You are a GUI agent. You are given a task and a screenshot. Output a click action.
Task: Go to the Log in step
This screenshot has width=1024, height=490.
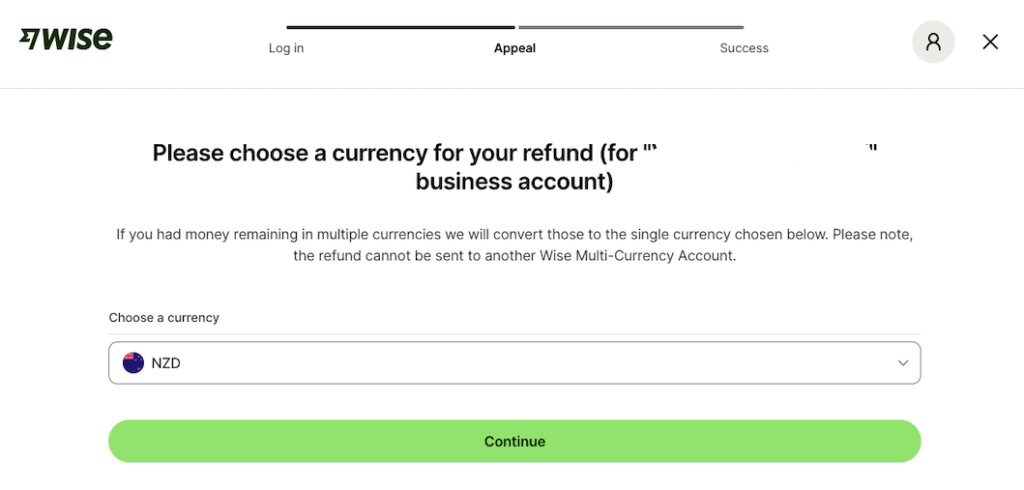click(286, 48)
